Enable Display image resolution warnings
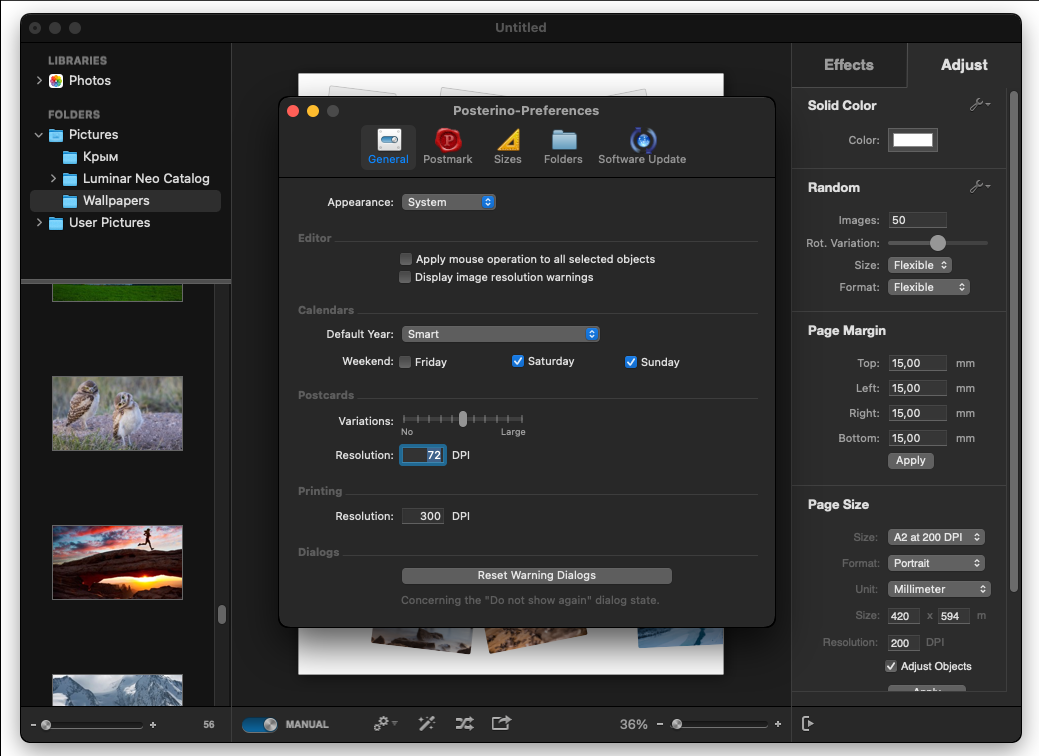This screenshot has width=1039, height=756. point(405,277)
